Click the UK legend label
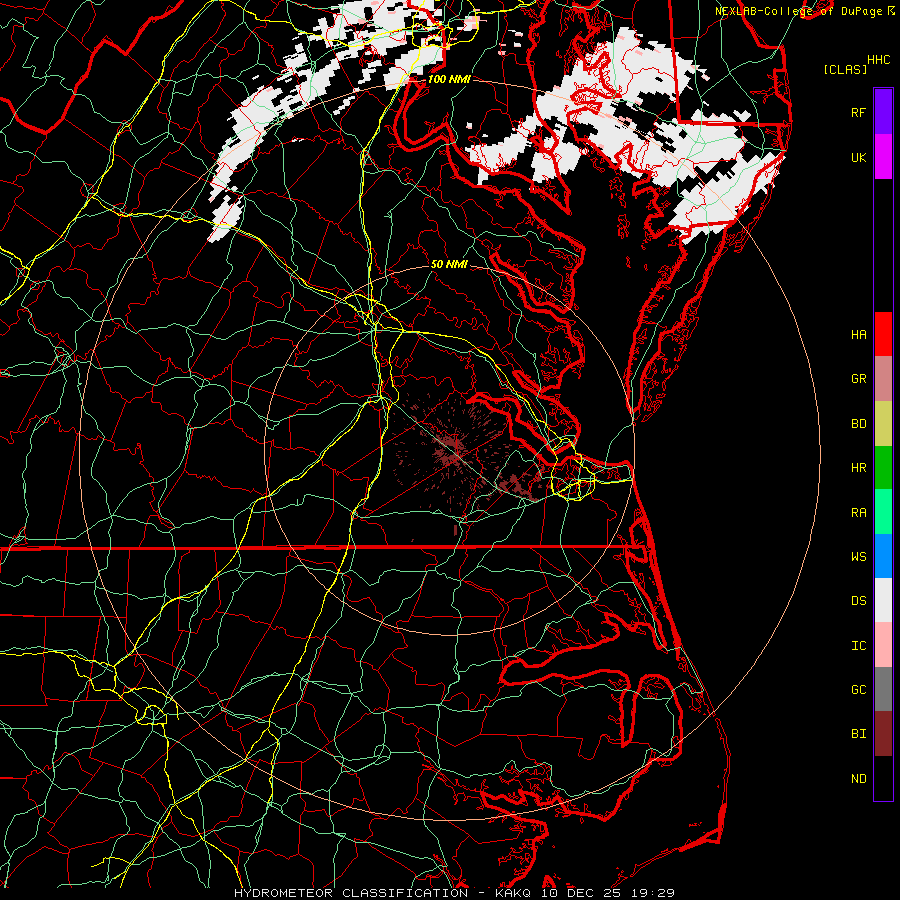Viewport: 900px width, 900px height. 859,157
